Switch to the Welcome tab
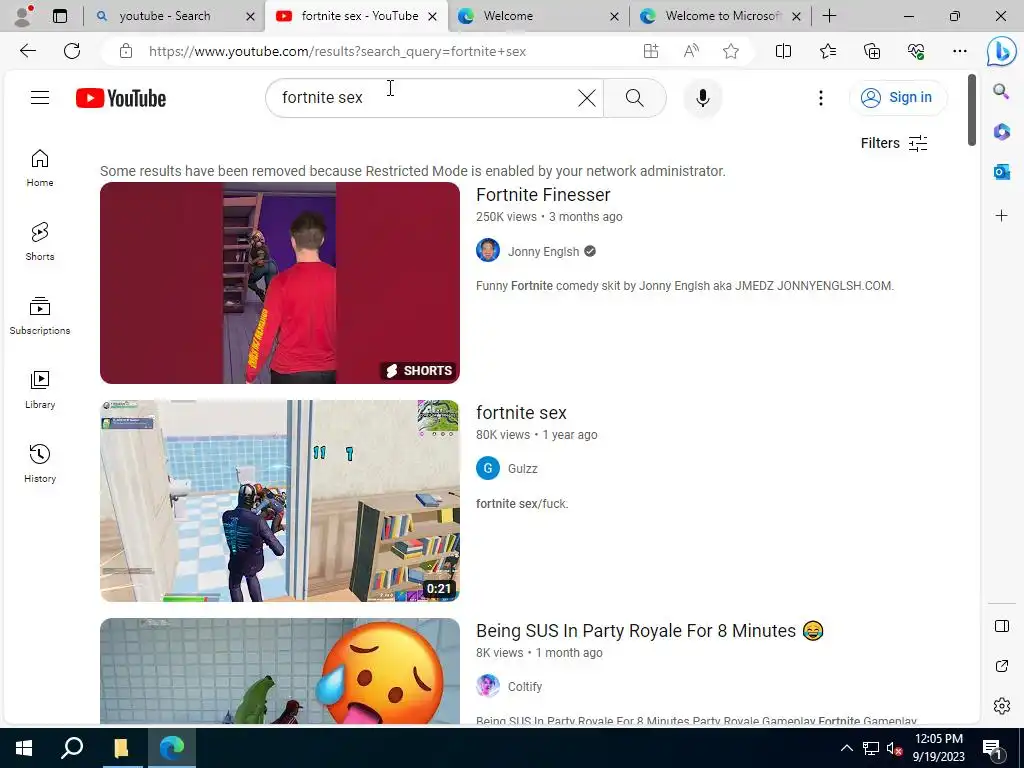The width and height of the screenshot is (1024, 768). pyautogui.click(x=508, y=16)
